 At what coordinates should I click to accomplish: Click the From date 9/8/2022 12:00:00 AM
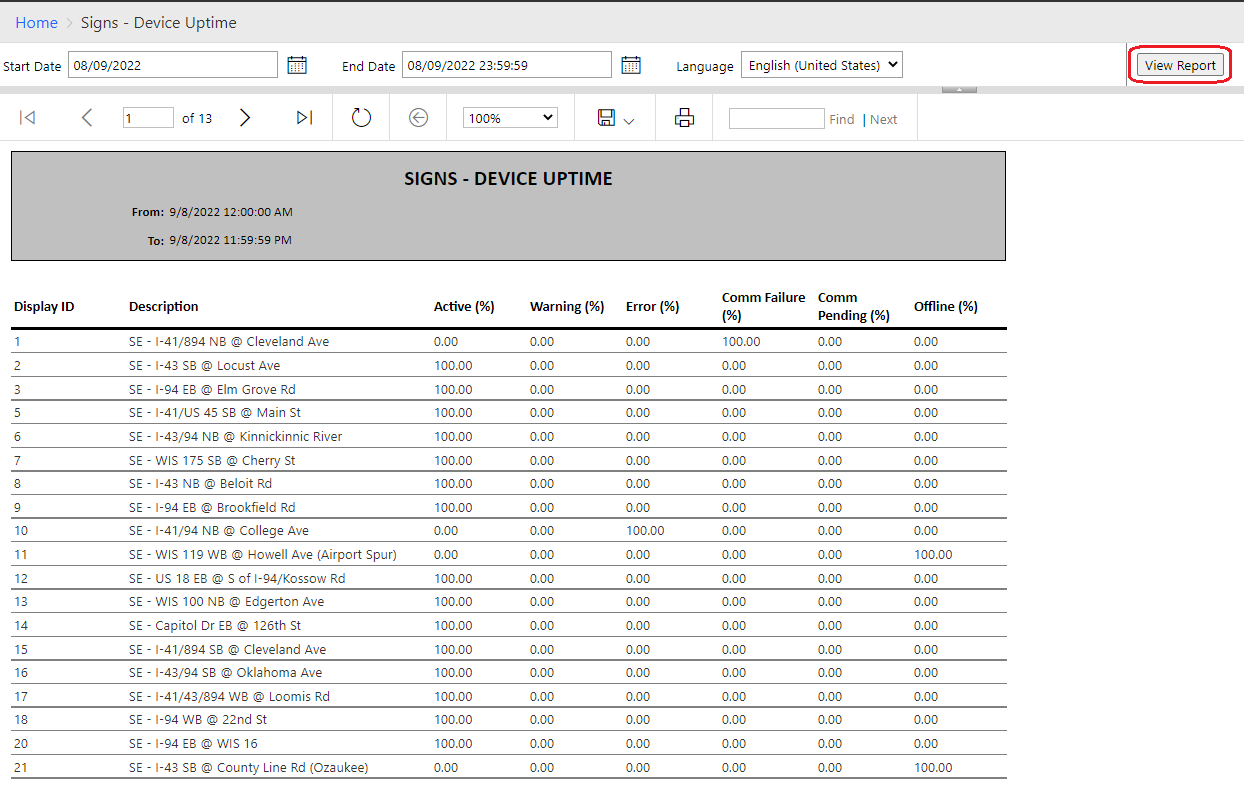231,212
